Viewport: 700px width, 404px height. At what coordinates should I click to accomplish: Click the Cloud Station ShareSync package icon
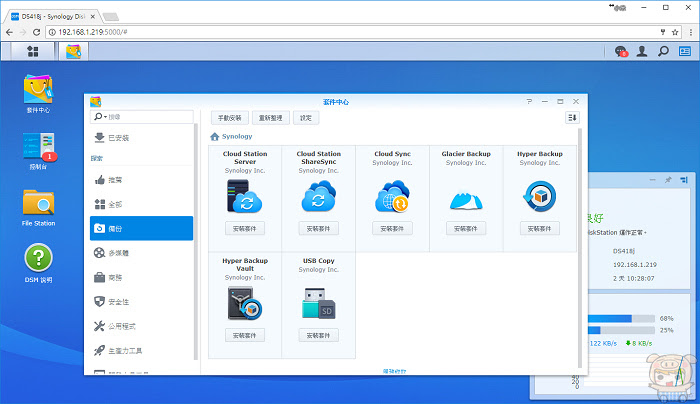(x=318, y=196)
